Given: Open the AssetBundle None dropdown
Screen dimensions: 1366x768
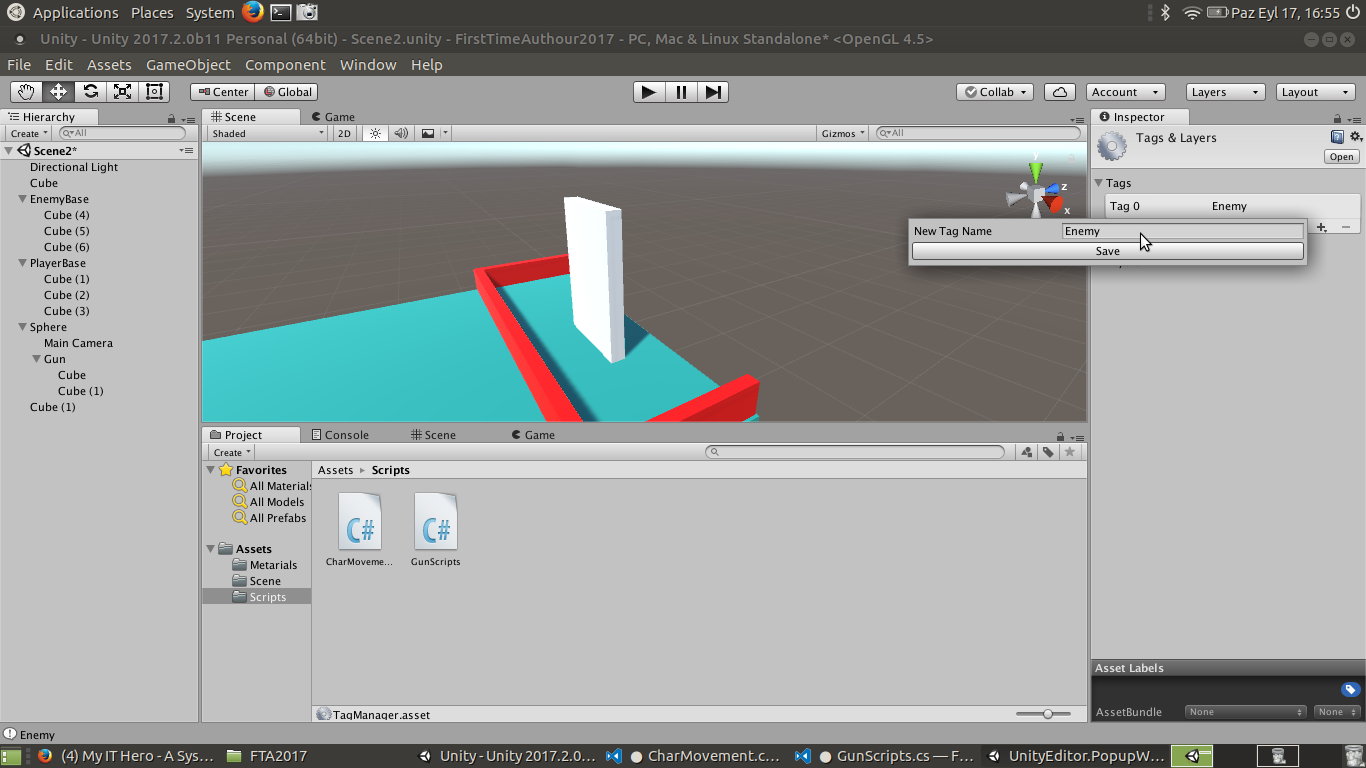Looking at the screenshot, I should pos(1246,712).
